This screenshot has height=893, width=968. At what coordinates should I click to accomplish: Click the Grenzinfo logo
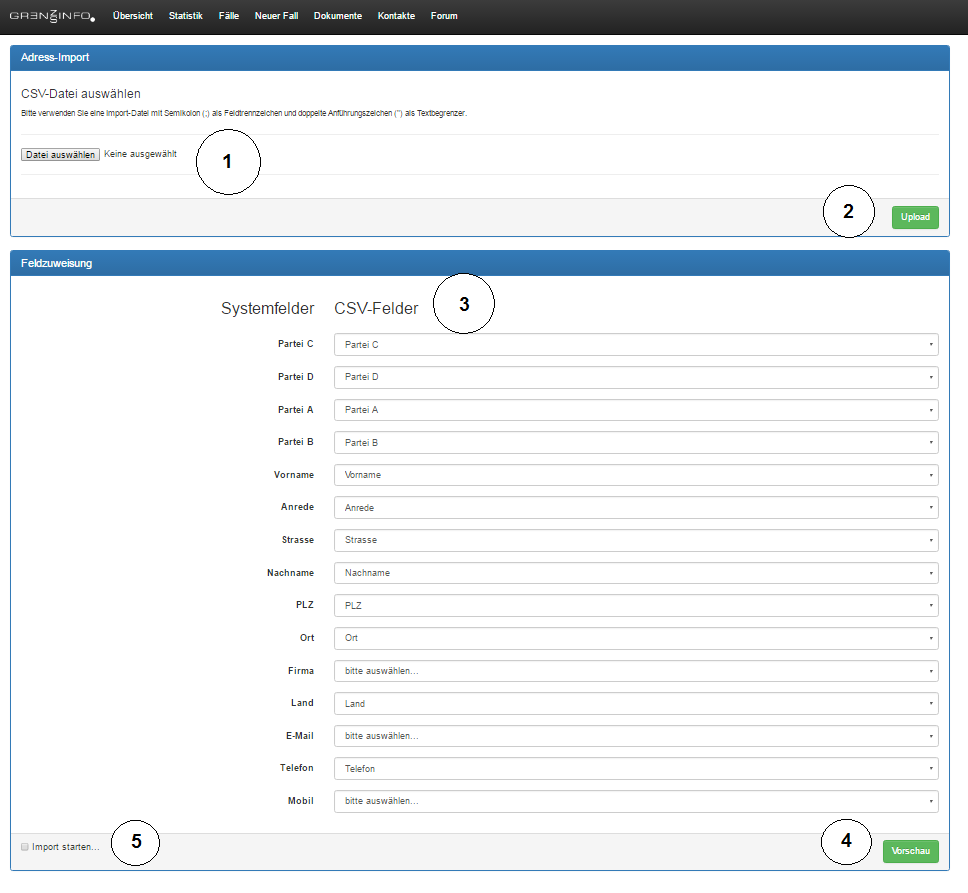52,16
